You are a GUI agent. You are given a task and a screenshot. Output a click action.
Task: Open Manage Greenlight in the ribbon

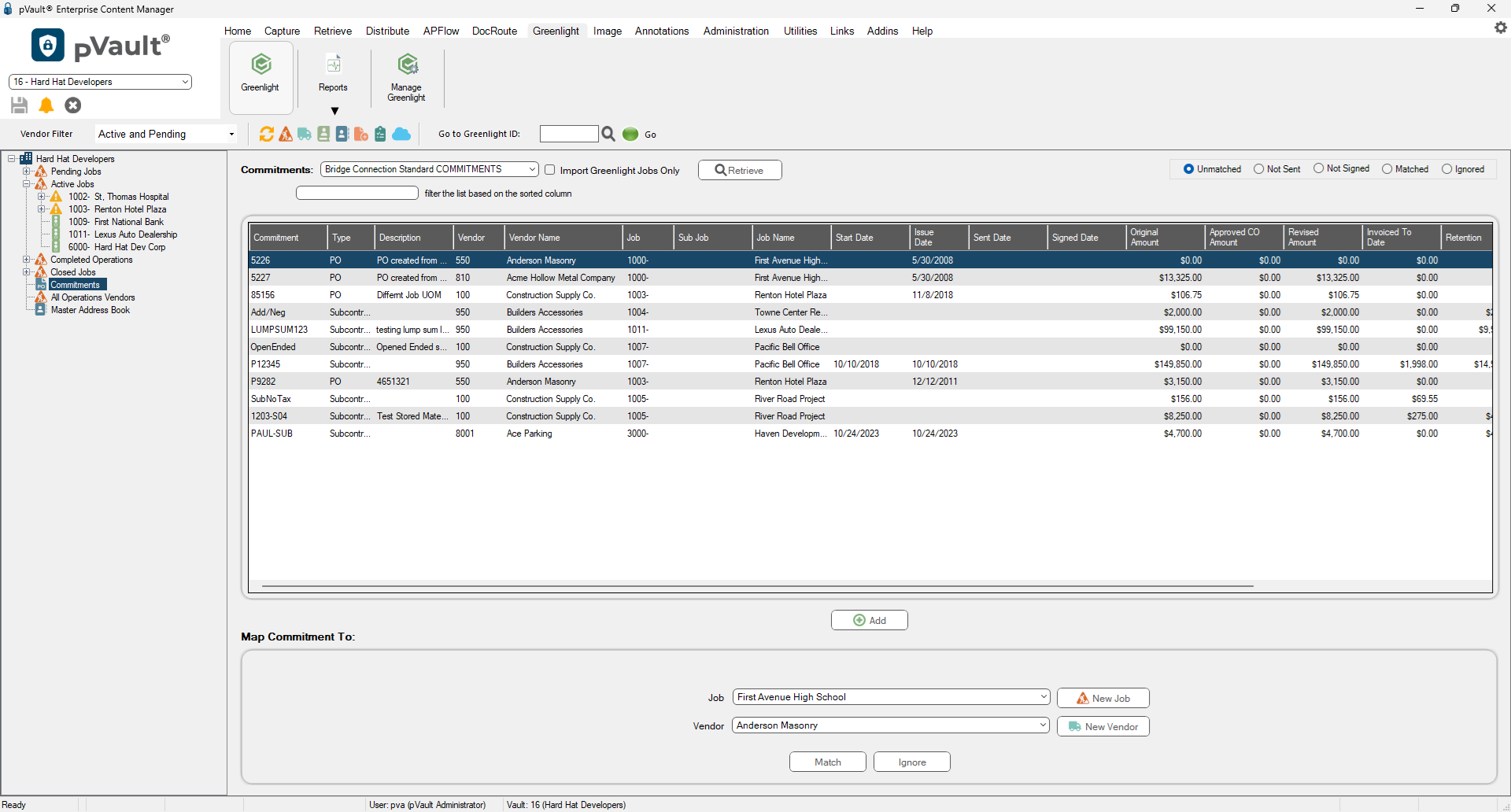[x=406, y=76]
